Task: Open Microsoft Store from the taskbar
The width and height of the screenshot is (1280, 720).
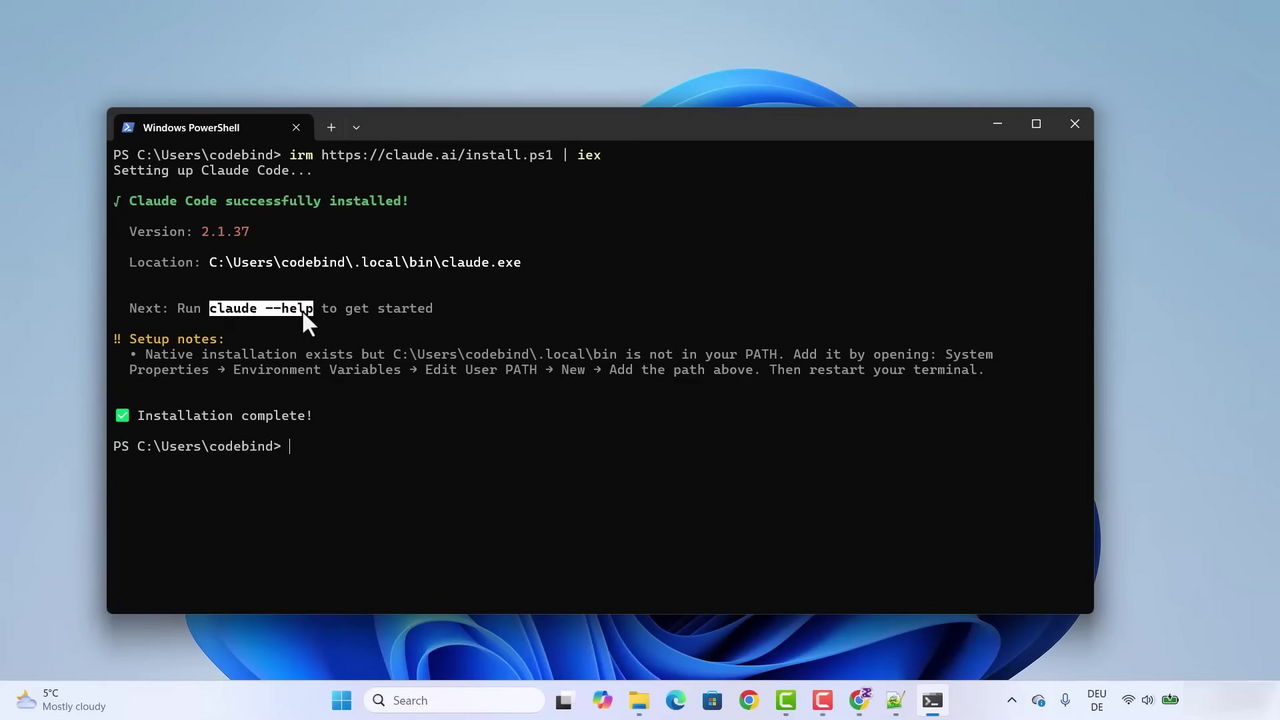Action: 712,700
